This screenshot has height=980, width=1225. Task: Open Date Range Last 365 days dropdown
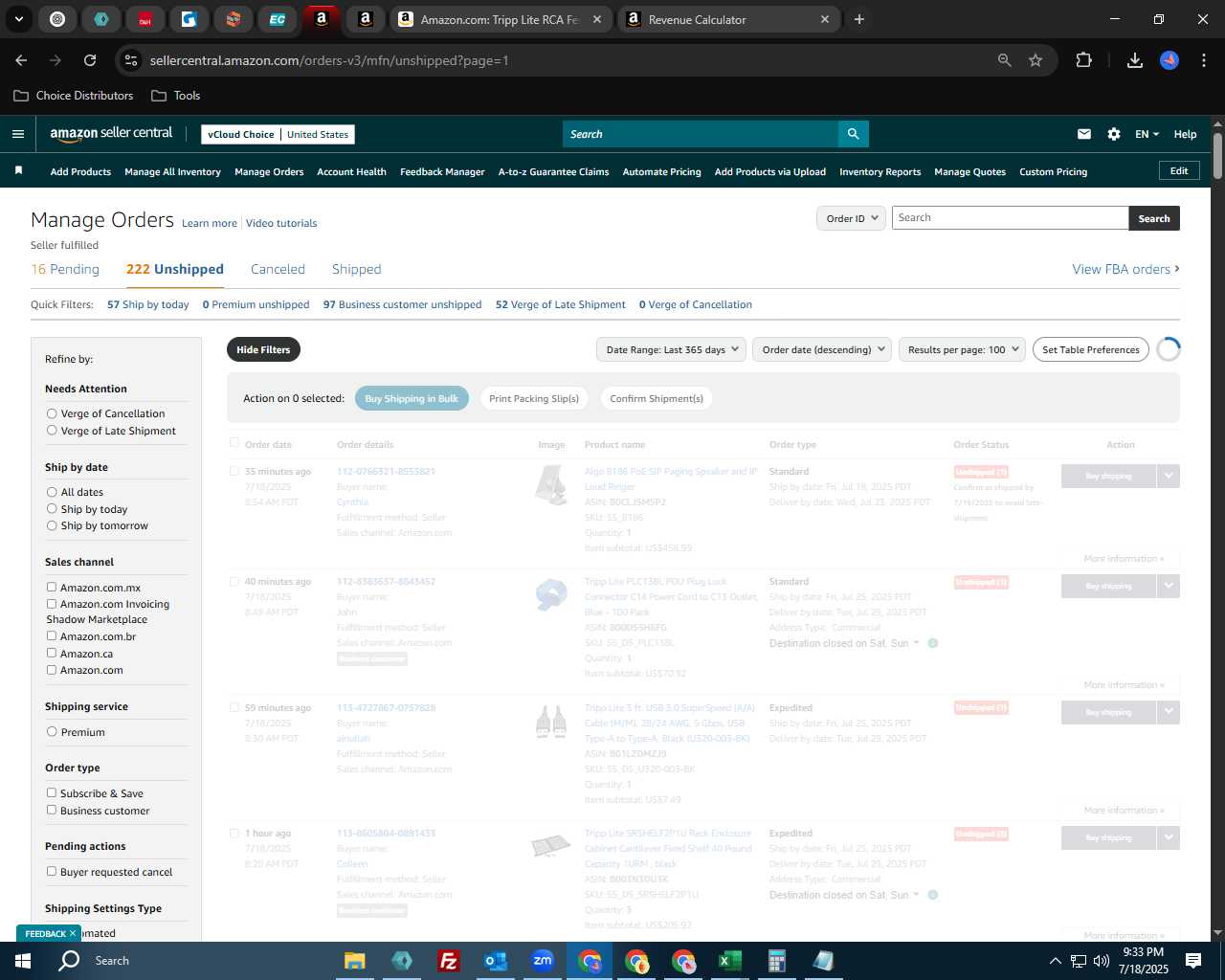672,349
